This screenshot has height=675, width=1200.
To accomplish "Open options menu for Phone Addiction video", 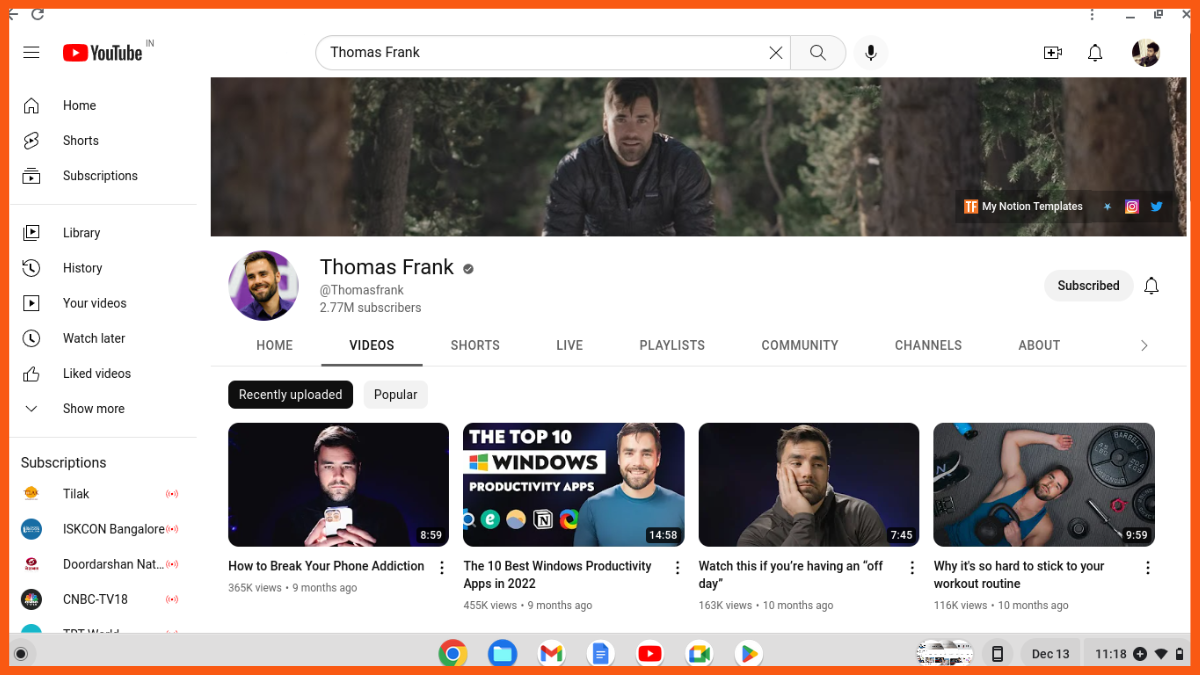I will point(442,568).
